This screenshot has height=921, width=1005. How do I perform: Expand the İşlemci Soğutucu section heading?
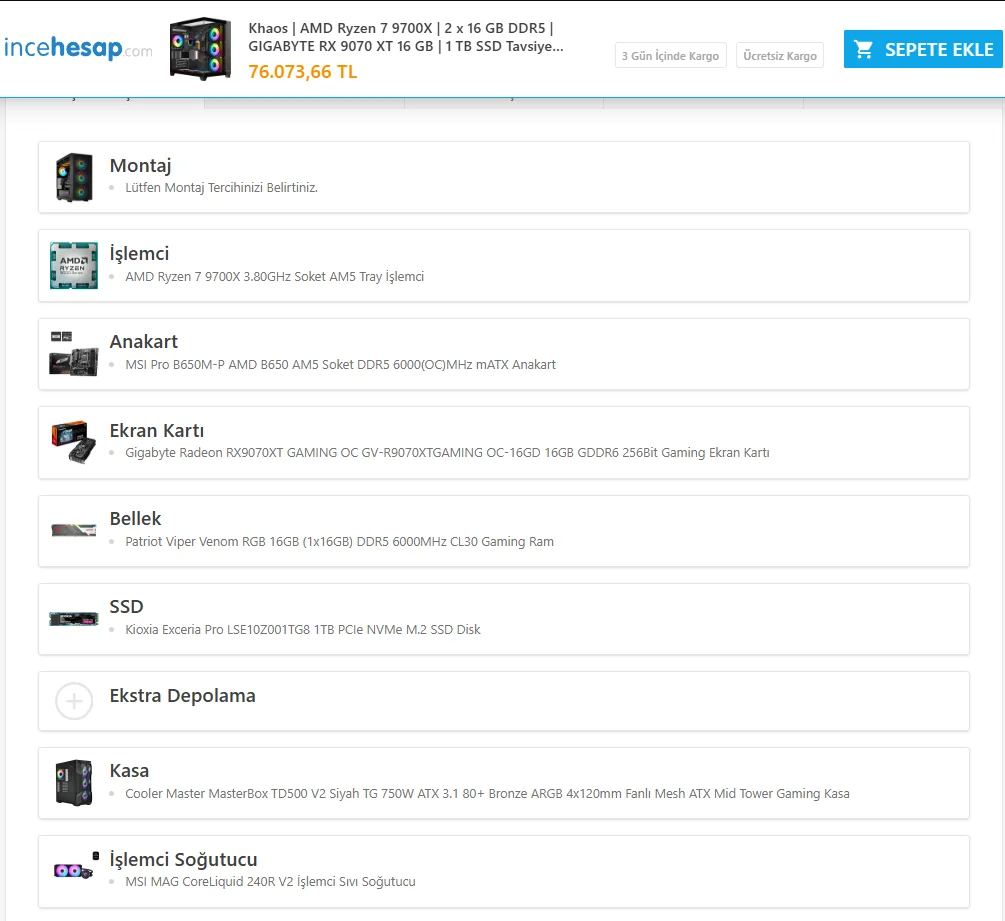click(x=183, y=859)
